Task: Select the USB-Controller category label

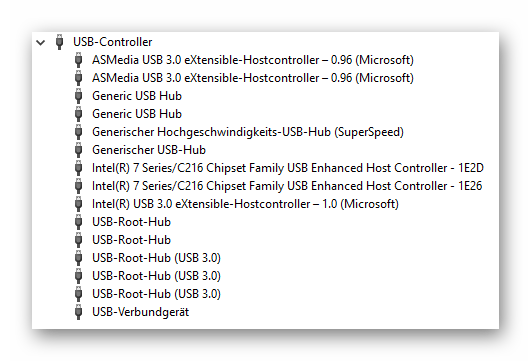Action: tap(113, 42)
